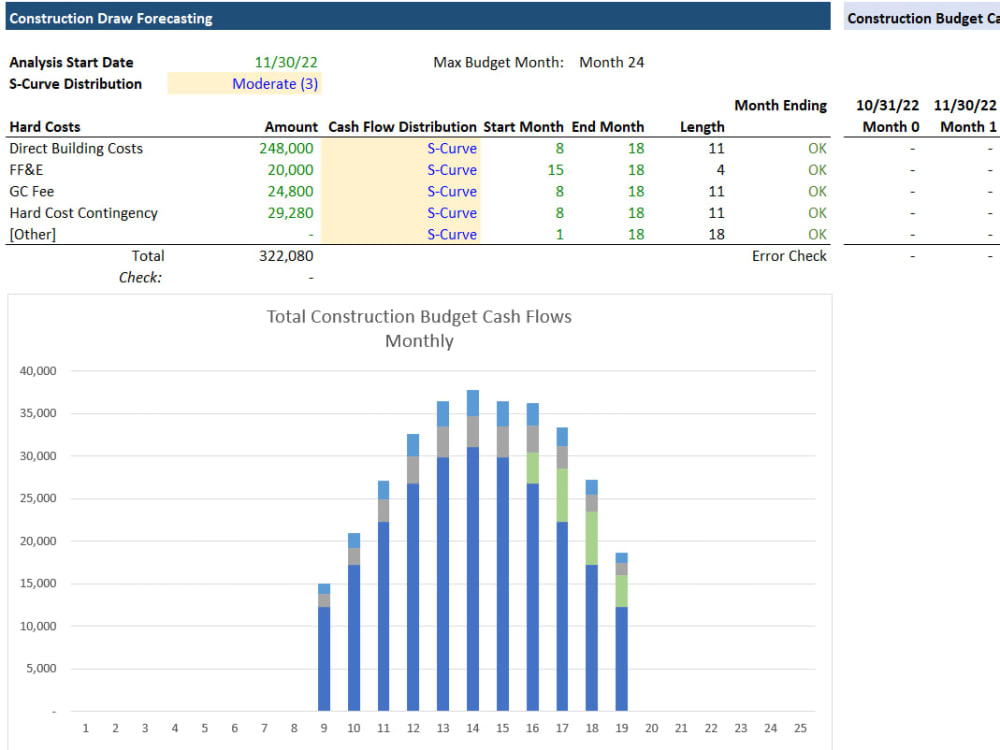Open the [Other] row S-Curve dropdown
This screenshot has height=750, width=1000.
451,234
